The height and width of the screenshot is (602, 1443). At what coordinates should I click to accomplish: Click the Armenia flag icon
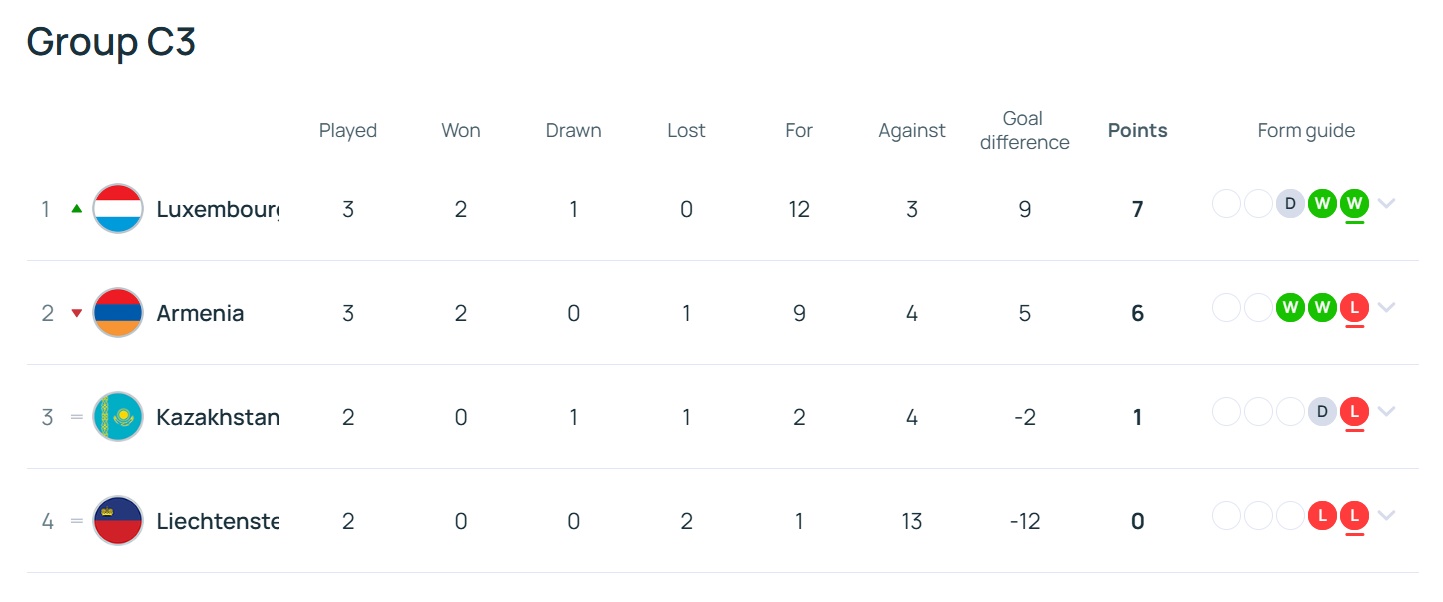pyautogui.click(x=118, y=313)
